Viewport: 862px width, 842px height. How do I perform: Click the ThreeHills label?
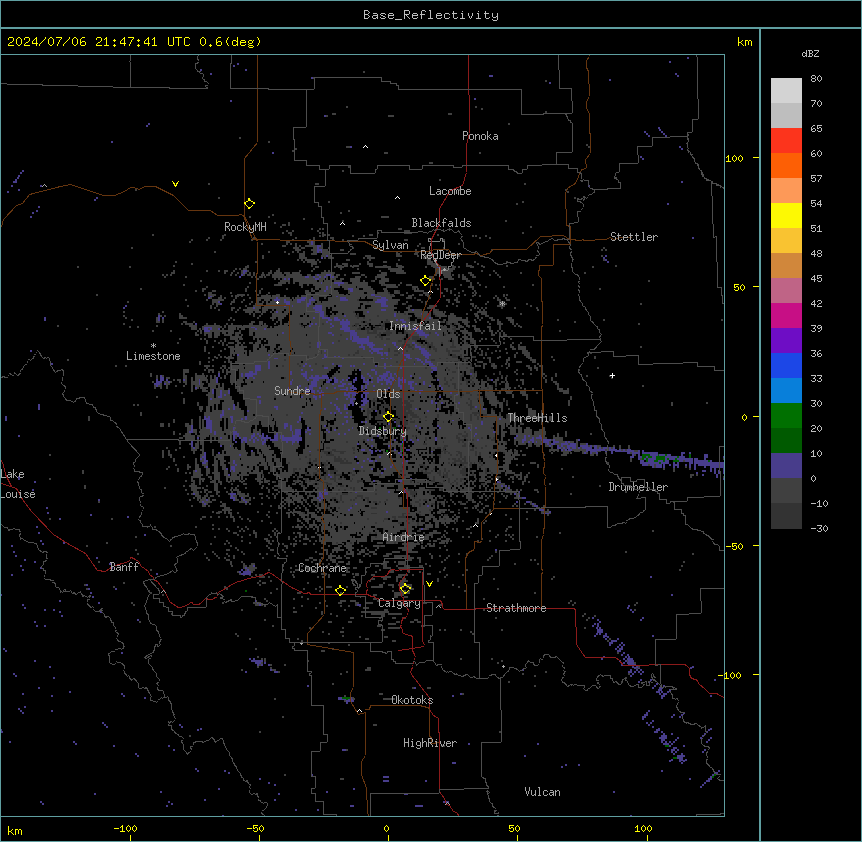click(x=537, y=418)
